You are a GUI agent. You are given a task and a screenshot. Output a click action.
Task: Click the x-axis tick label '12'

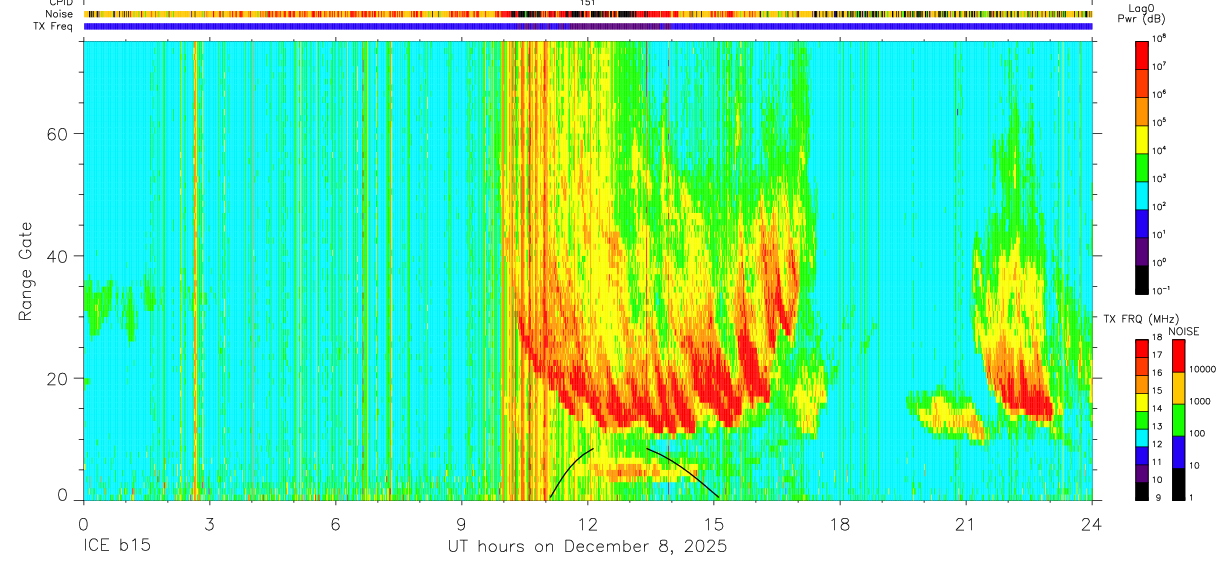point(587,523)
